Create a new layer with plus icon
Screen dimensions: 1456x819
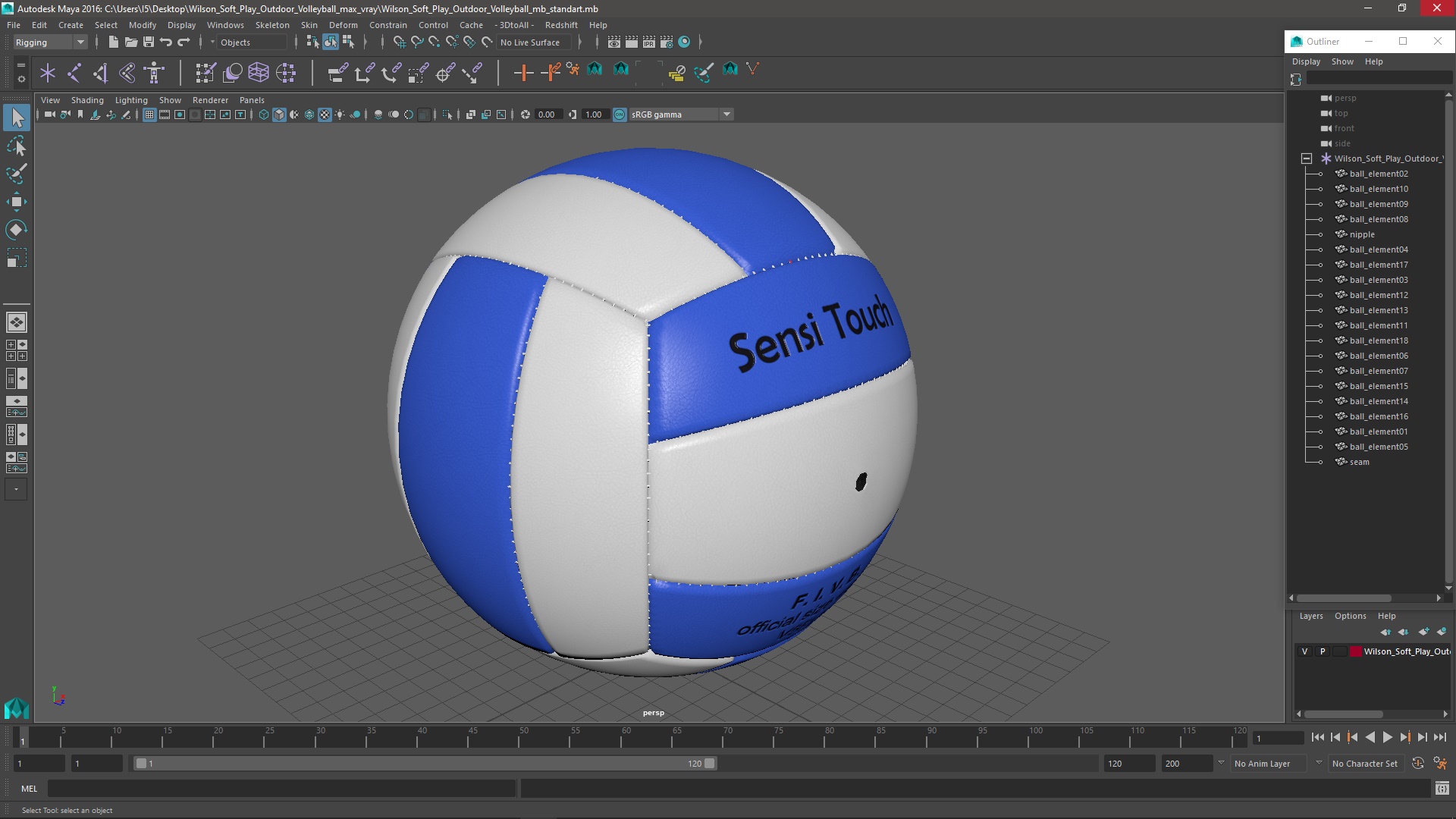click(1423, 632)
